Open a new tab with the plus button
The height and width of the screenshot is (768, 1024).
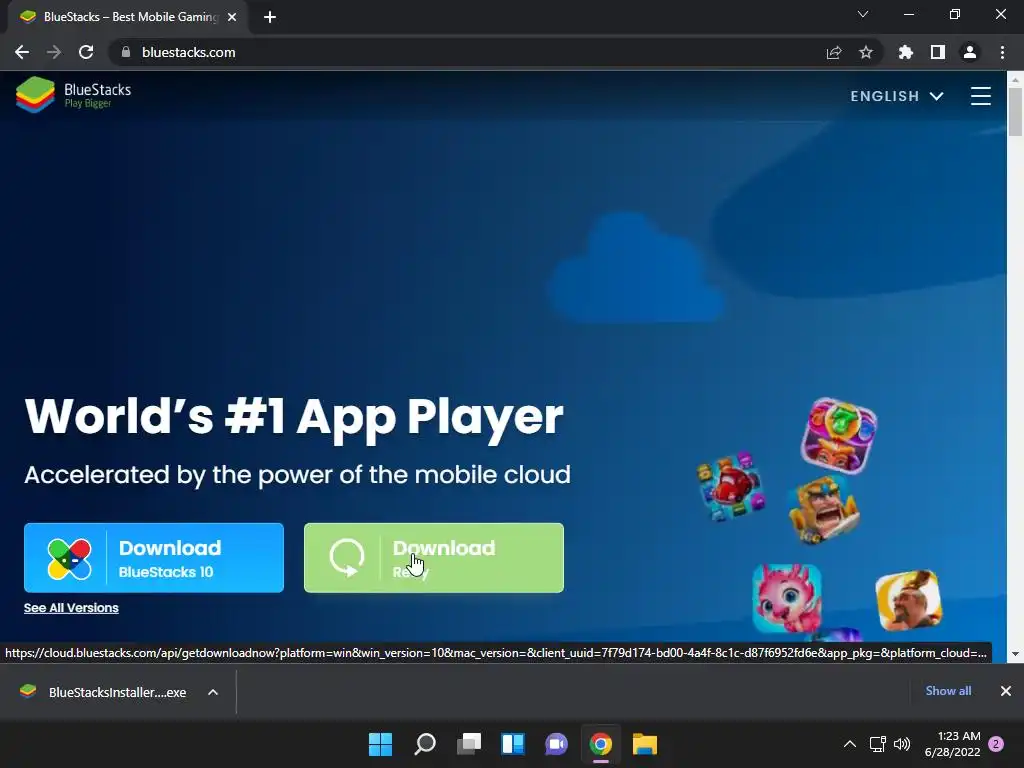[270, 18]
